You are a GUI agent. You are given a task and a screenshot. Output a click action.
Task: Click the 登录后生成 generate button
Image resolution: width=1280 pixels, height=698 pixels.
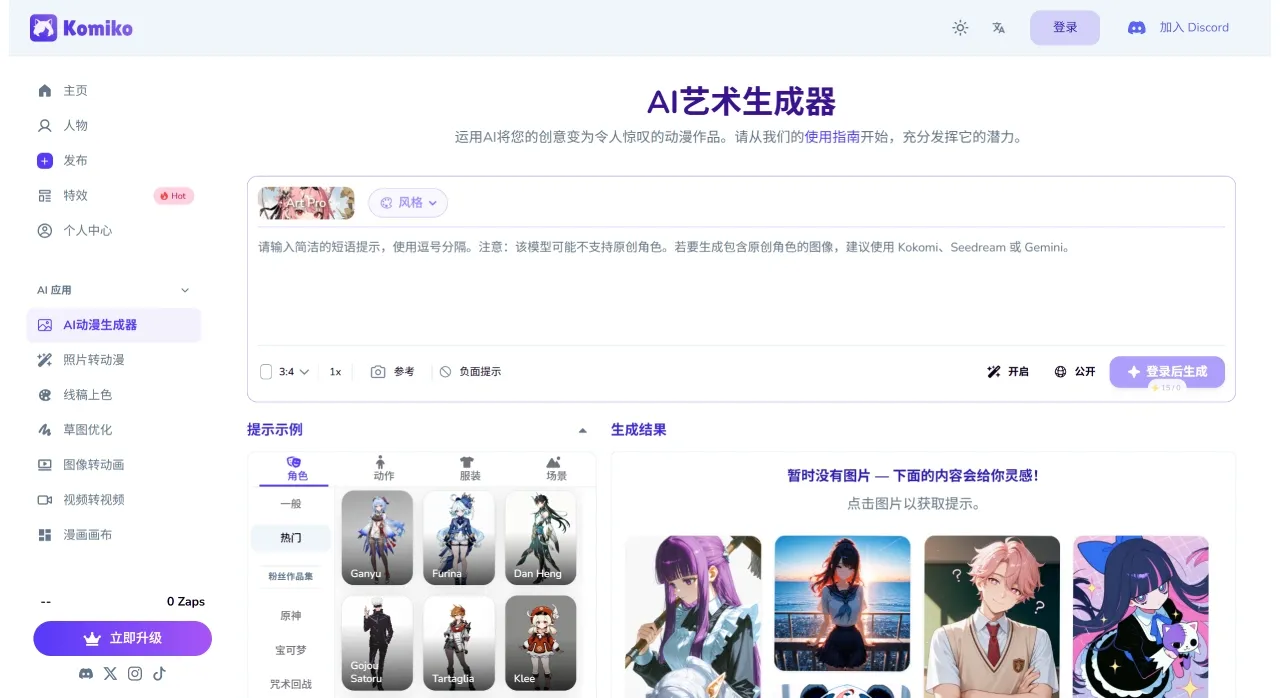pos(1167,372)
